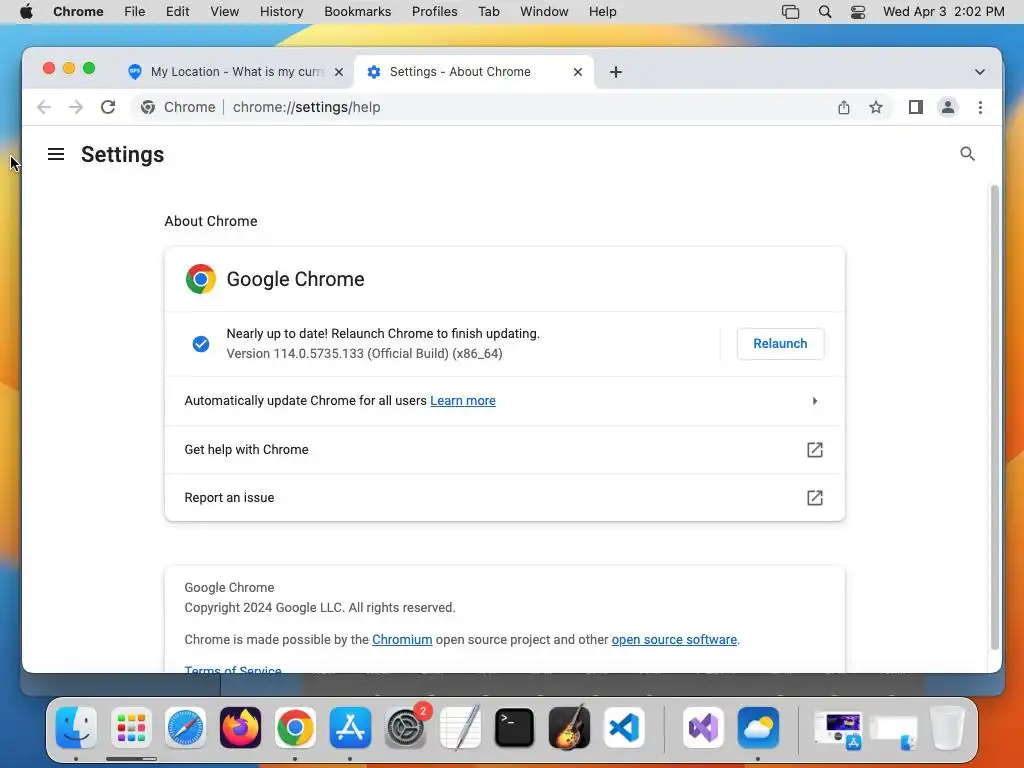Open the Chromium link

(402, 640)
